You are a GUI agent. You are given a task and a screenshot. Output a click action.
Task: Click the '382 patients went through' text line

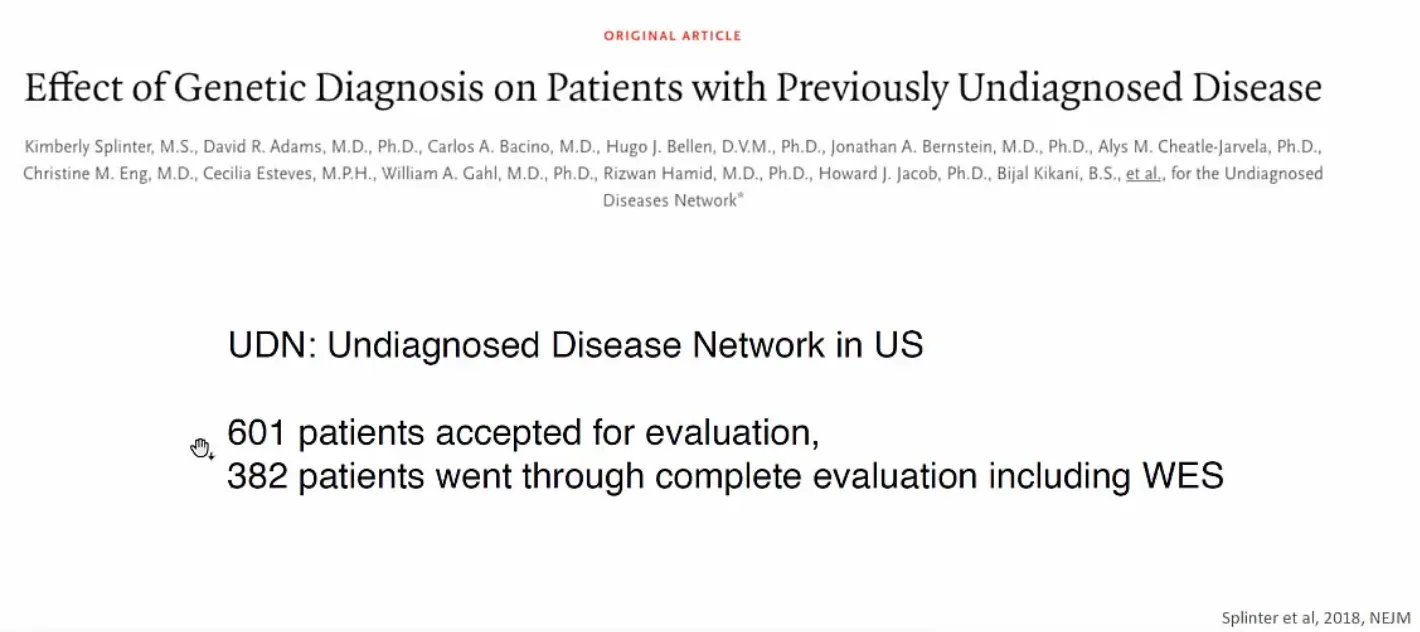coord(726,476)
